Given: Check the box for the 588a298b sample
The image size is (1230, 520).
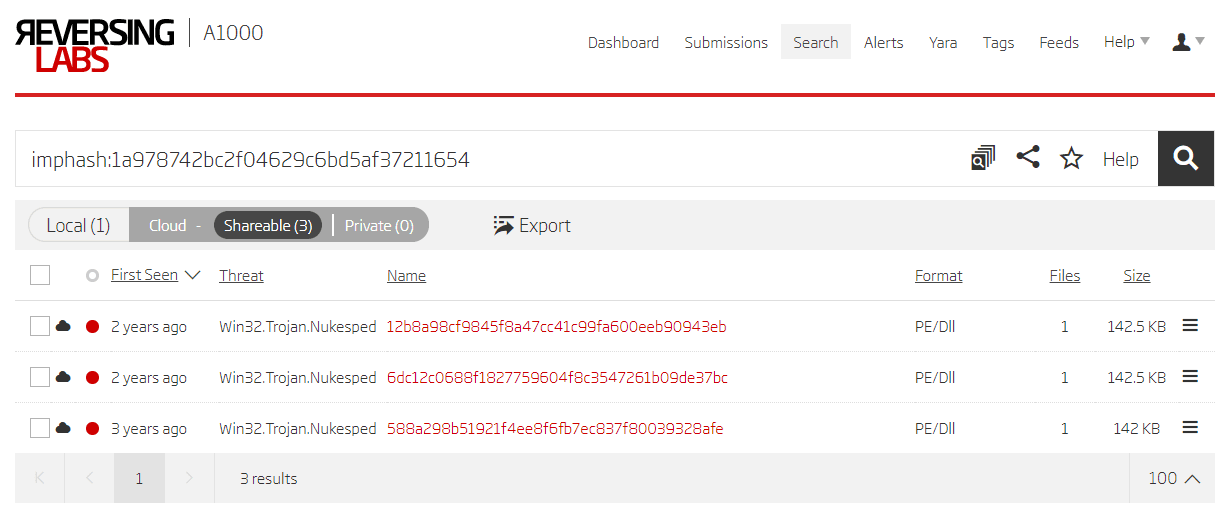Looking at the screenshot, I should tap(40, 428).
